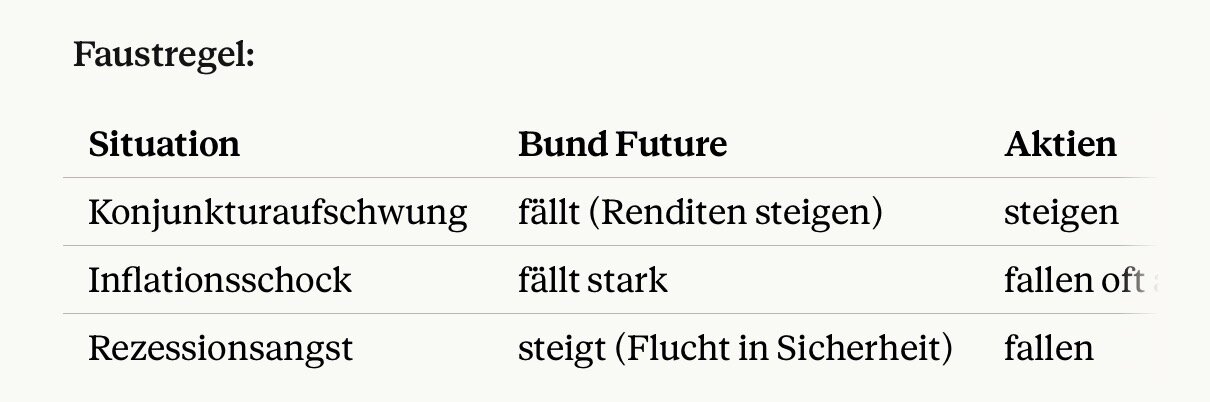Screen dimensions: 1210x402
Task: Select the "fällt (Renditen steigen)" cell
Action: (700, 213)
